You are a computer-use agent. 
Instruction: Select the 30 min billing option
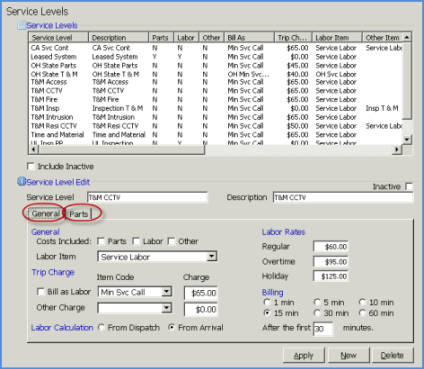coord(317,313)
